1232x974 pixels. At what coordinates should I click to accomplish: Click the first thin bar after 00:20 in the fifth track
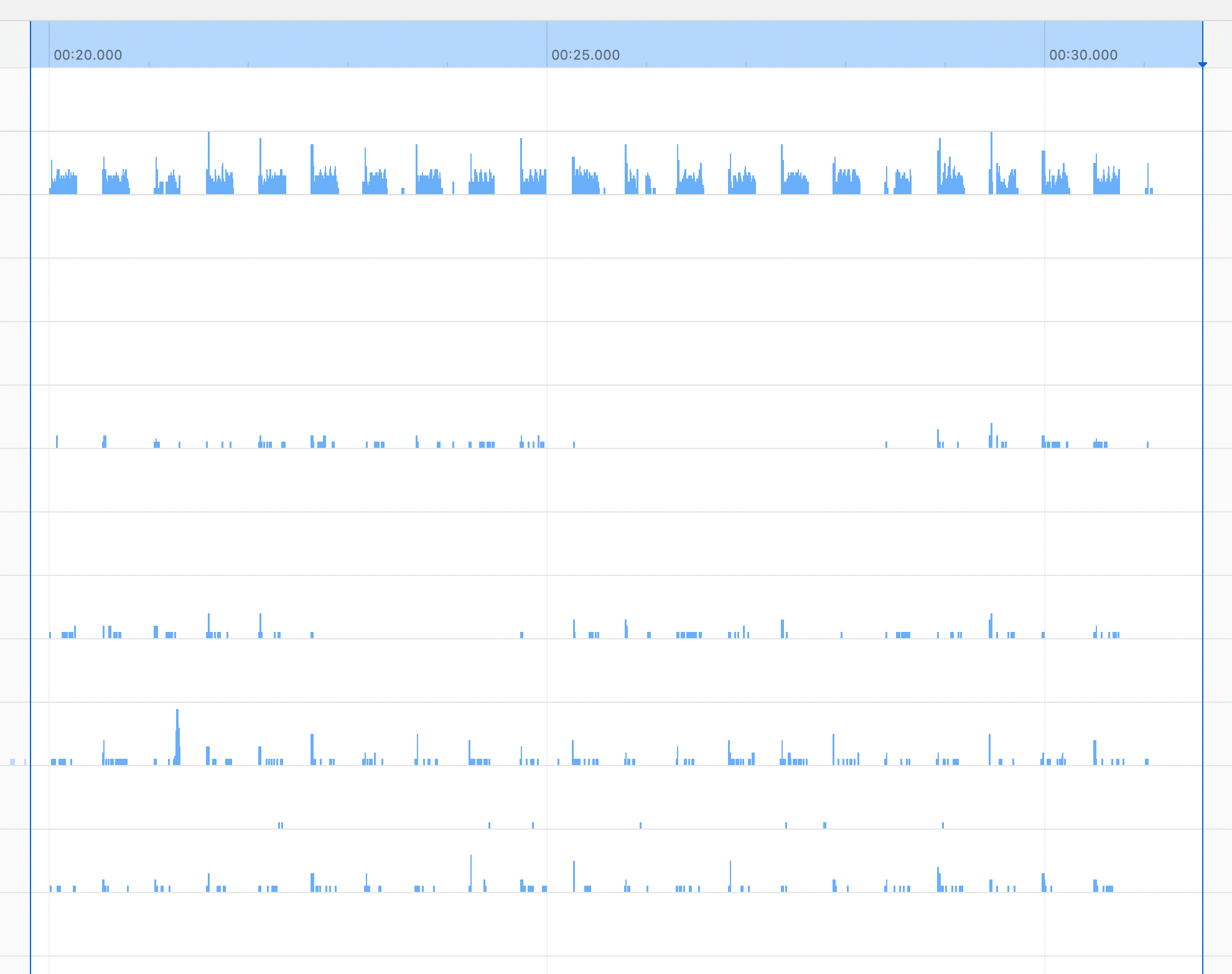point(57,441)
